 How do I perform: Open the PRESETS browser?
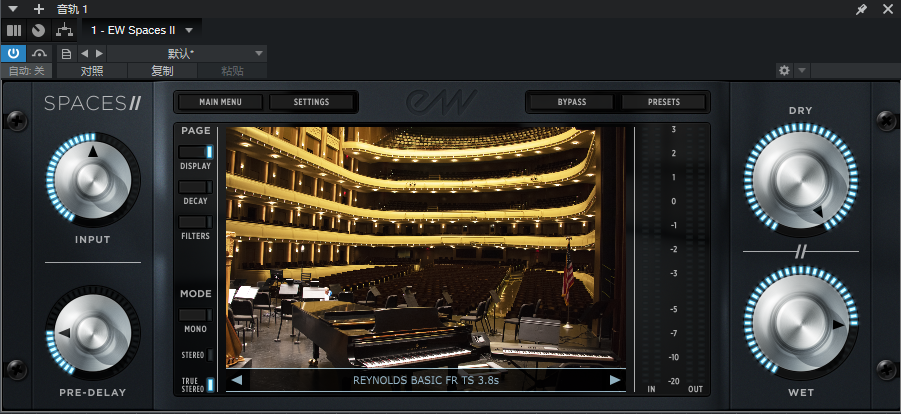(x=664, y=102)
